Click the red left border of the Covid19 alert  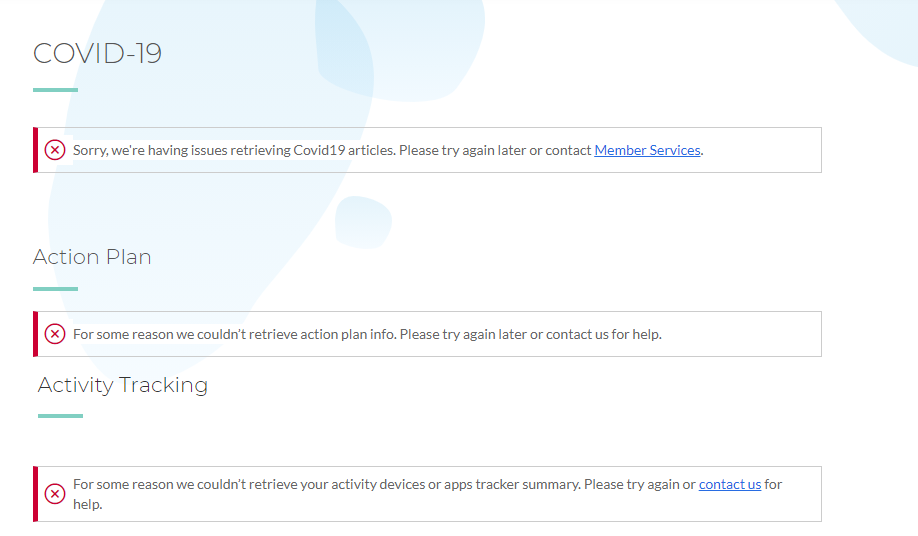pyautogui.click(x=35, y=150)
